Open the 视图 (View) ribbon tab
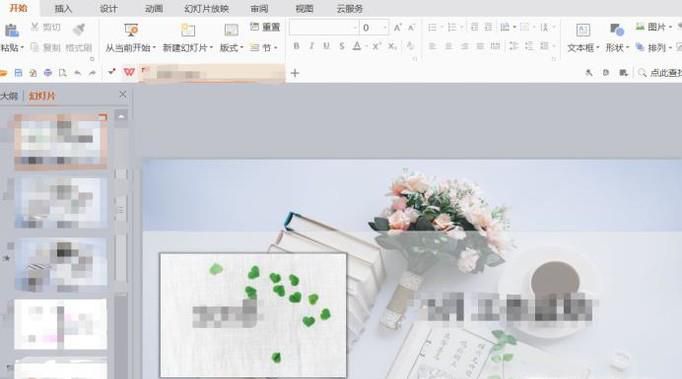 click(x=304, y=8)
